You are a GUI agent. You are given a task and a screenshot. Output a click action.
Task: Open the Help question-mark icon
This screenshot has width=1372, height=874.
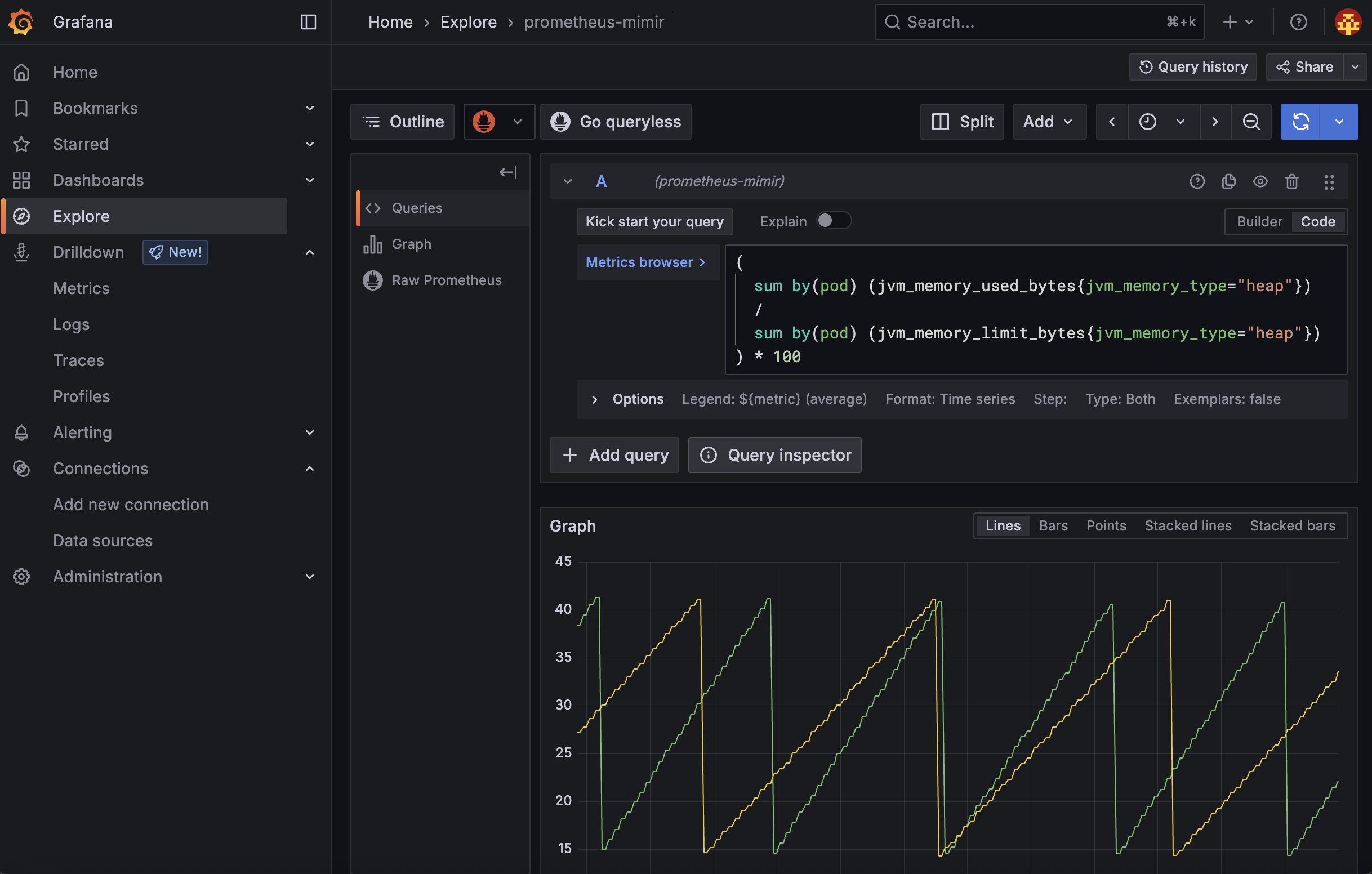[x=1299, y=21]
